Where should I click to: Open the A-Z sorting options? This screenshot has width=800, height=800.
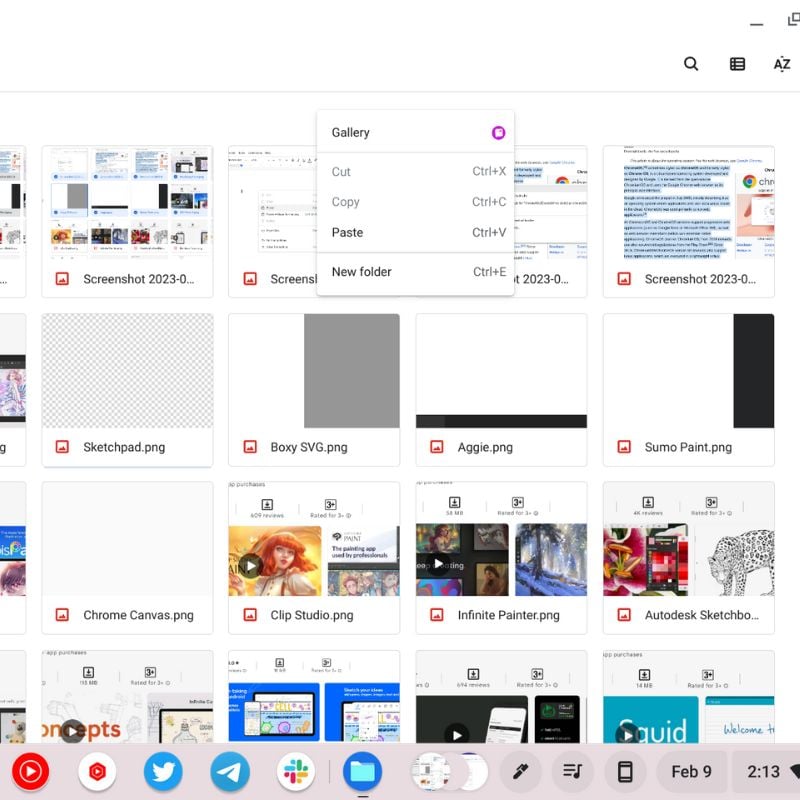point(782,63)
